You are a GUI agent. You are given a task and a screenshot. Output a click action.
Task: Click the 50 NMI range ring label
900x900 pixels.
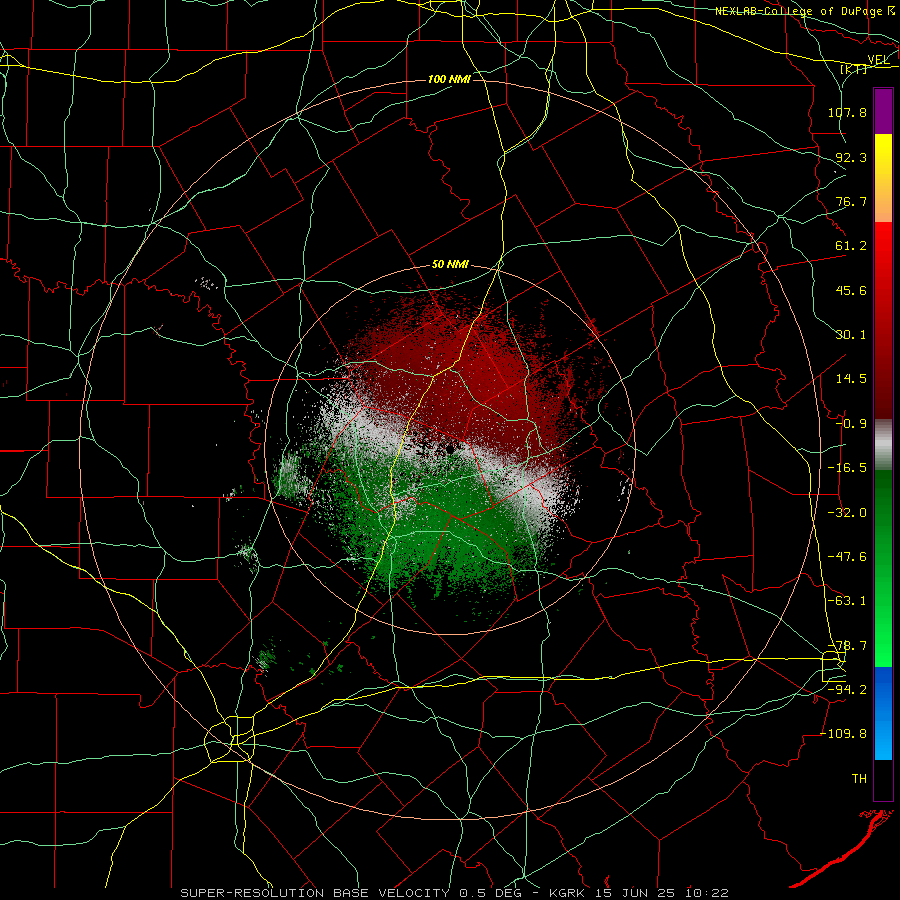[x=450, y=265]
